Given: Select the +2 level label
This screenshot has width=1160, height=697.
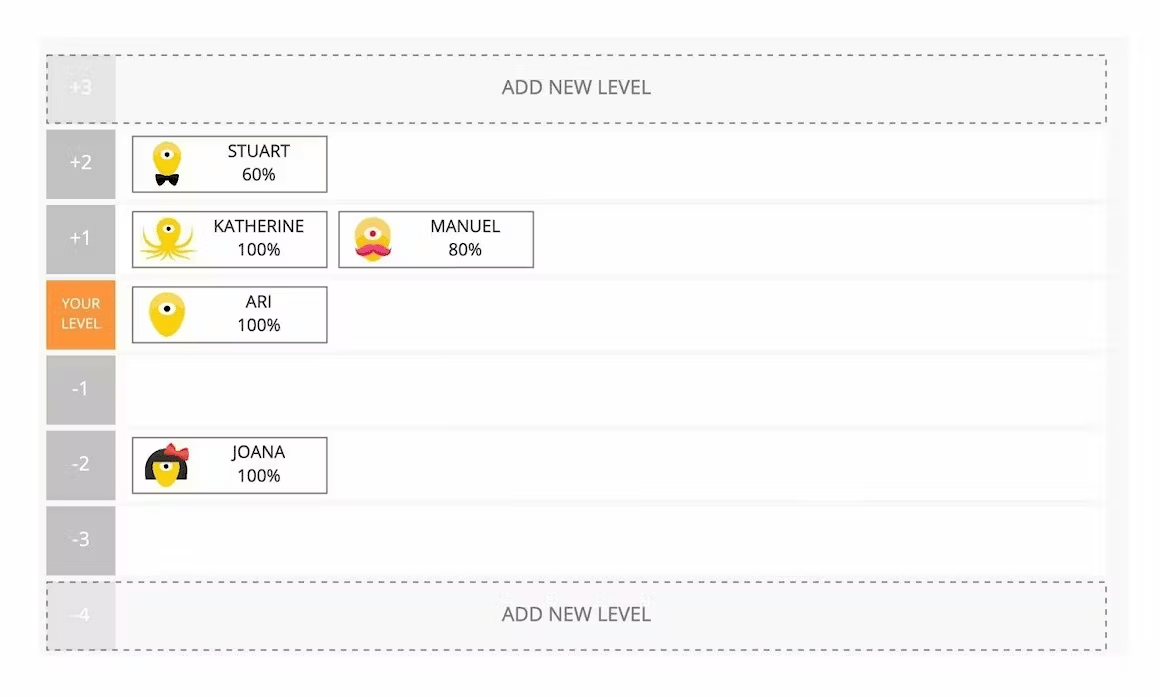Looking at the screenshot, I should [81, 163].
